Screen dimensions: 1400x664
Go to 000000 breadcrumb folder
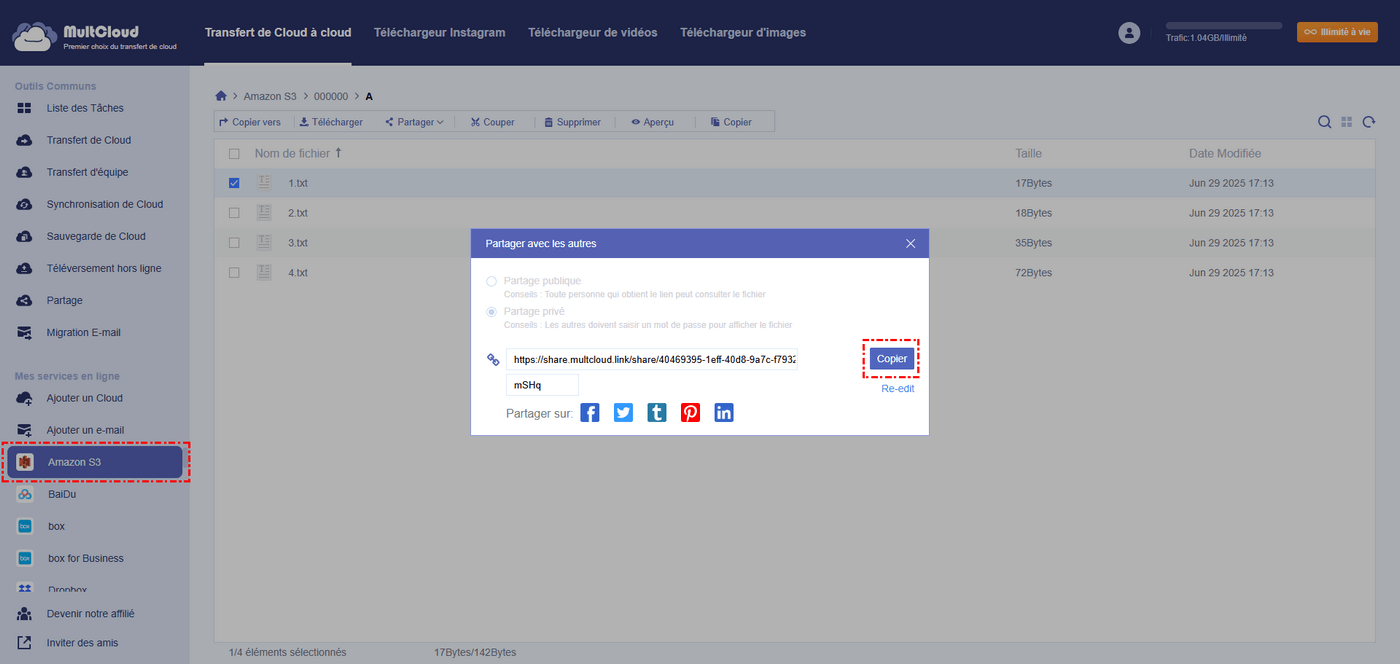tap(331, 96)
